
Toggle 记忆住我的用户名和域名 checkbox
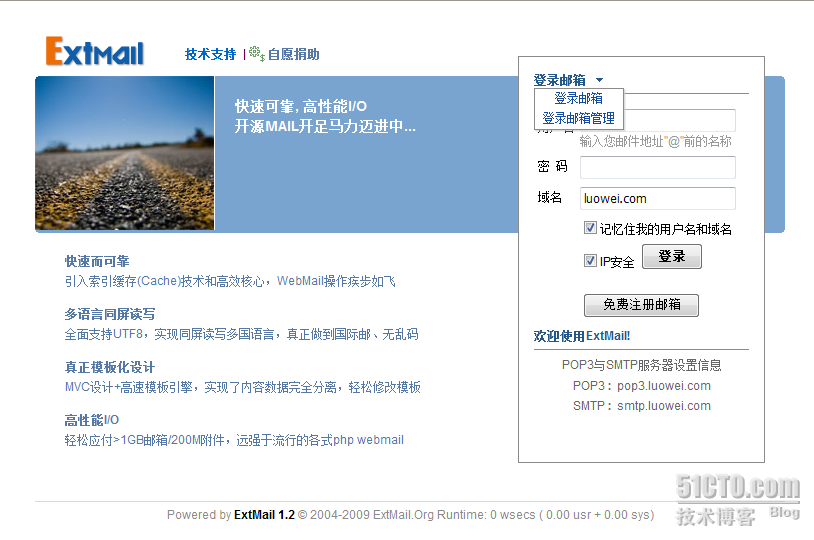point(590,227)
